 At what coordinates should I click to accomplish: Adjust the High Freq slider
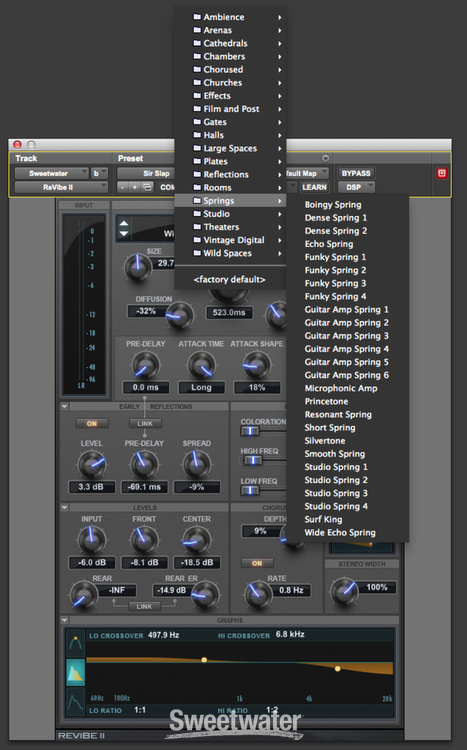(253, 461)
